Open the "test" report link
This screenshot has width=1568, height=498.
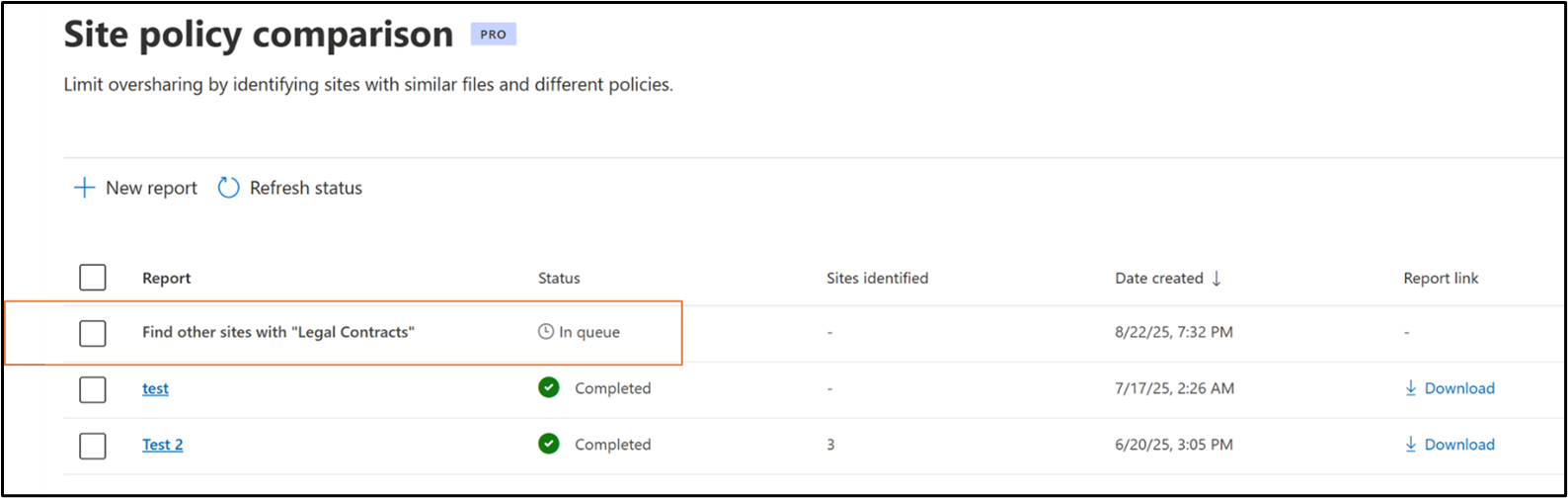coord(155,388)
